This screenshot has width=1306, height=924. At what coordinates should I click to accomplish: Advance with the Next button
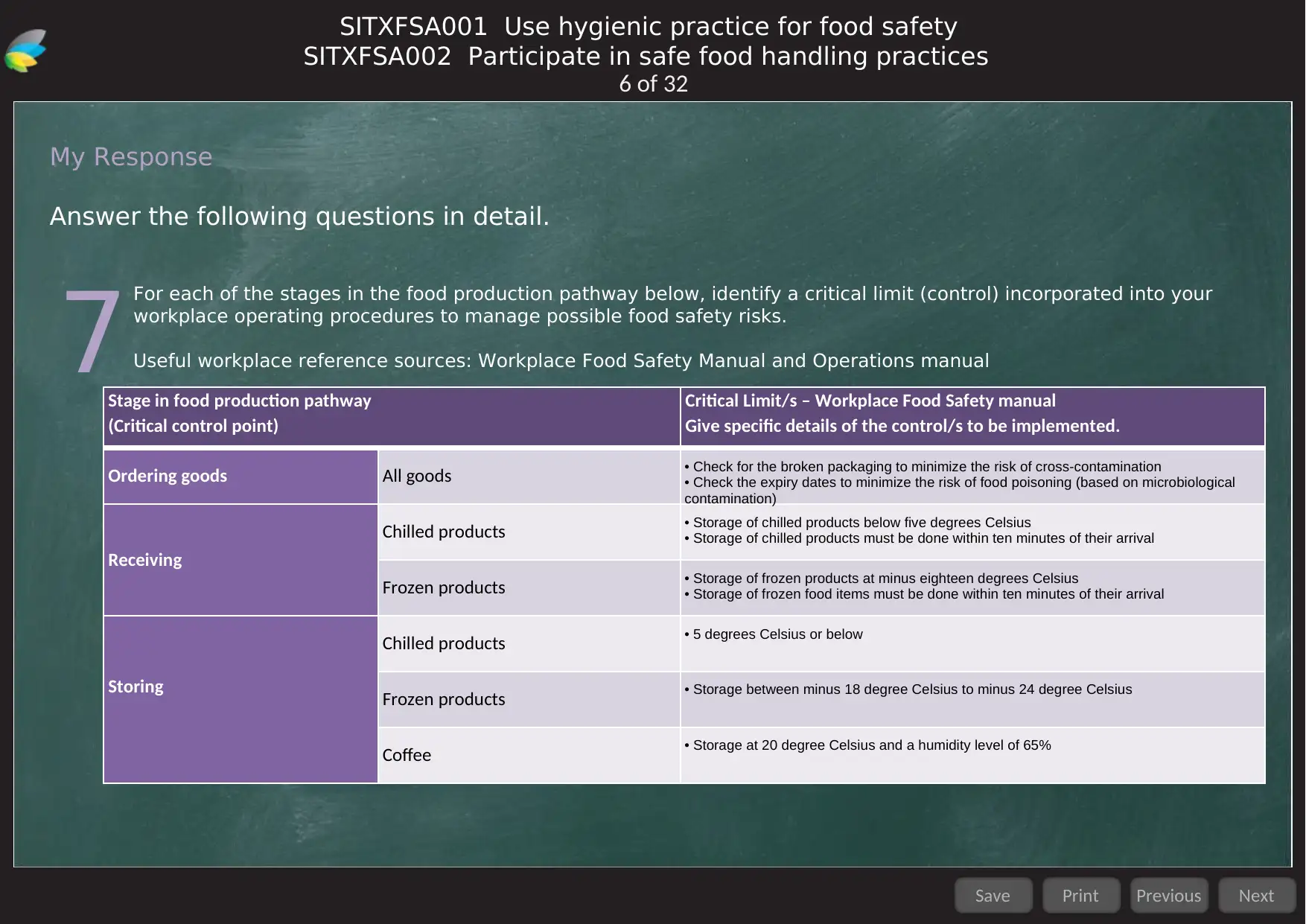1257,895
